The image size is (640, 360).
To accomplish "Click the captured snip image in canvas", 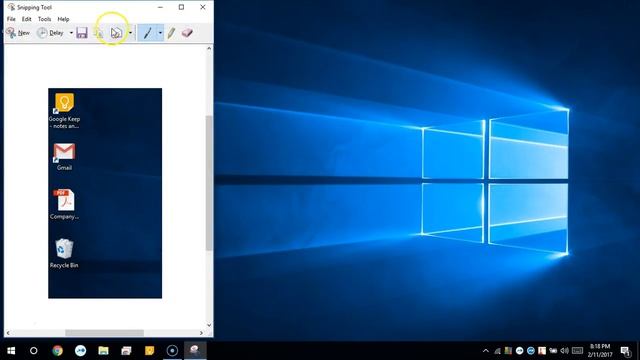I will [105, 193].
